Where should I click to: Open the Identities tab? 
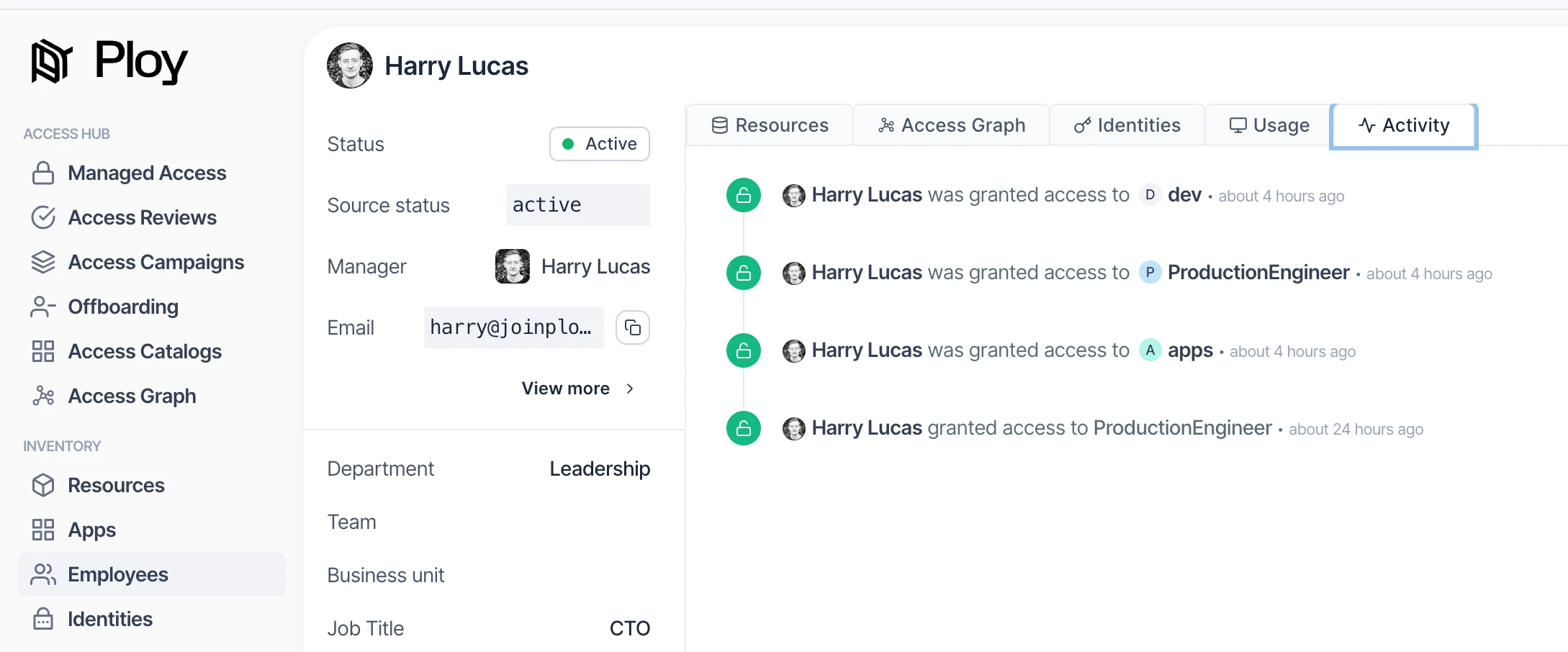1127,125
